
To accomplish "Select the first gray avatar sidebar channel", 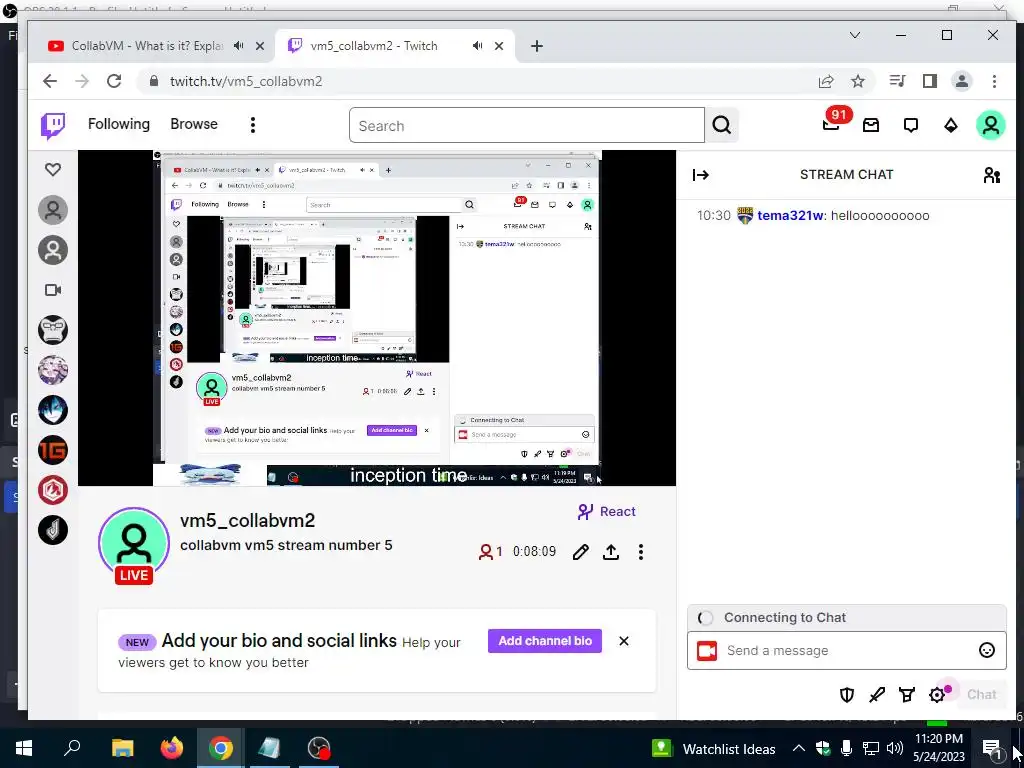I will [x=53, y=210].
